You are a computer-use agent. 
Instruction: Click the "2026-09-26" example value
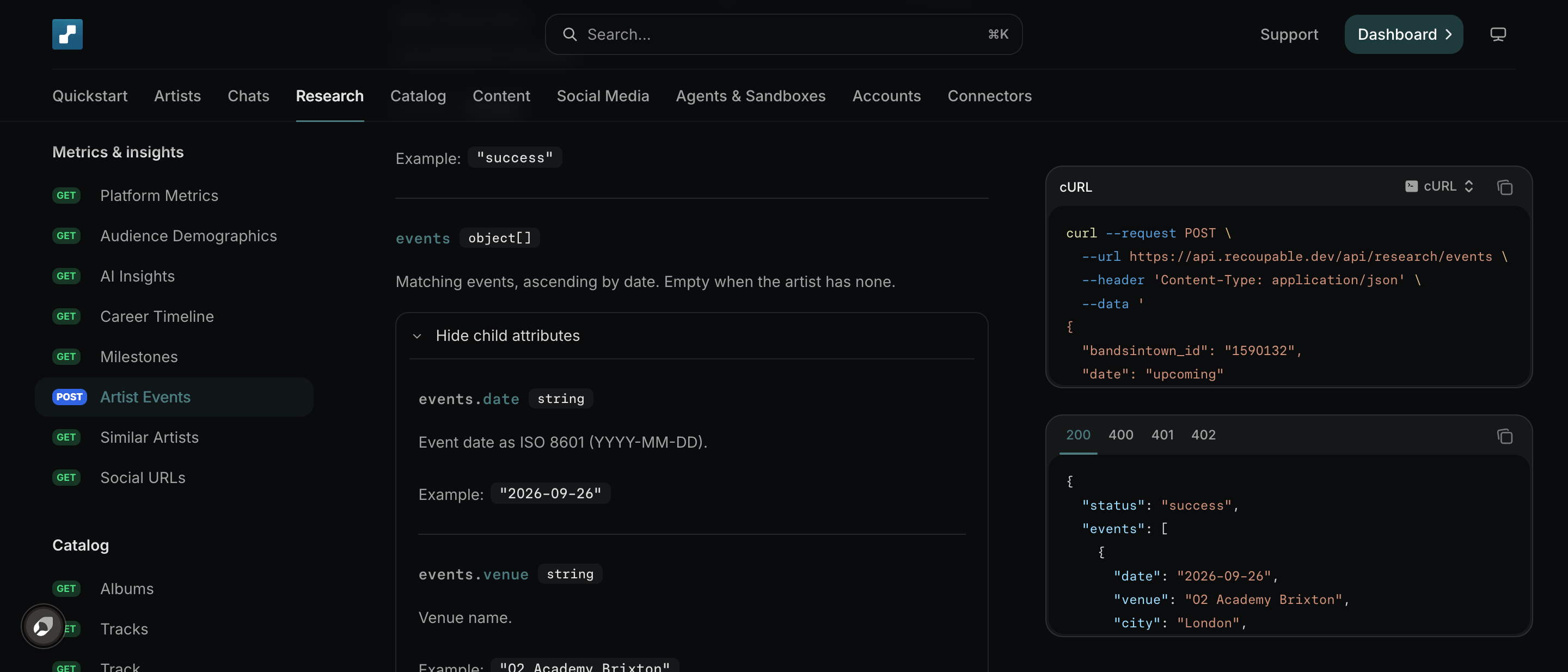pos(550,493)
